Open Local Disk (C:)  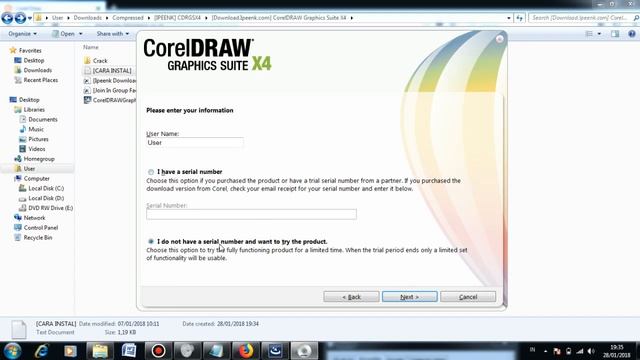[41, 188]
